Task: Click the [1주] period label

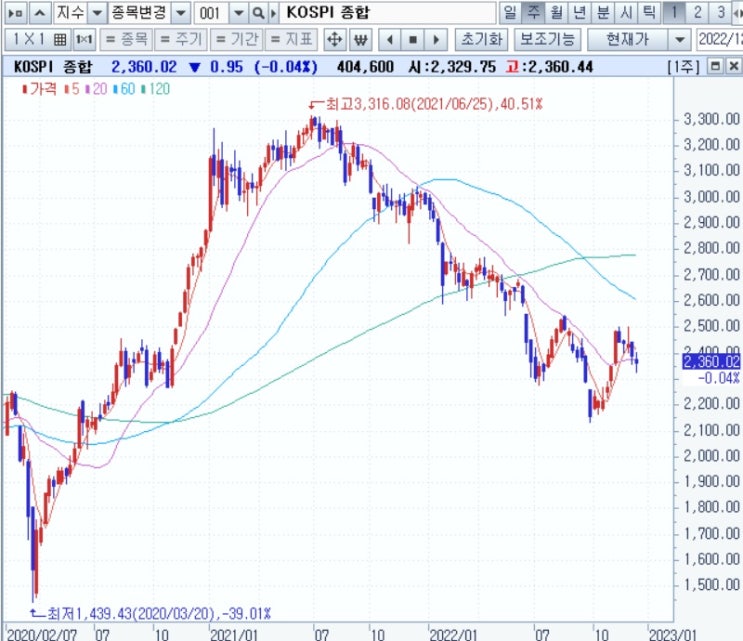Action: (x=683, y=67)
